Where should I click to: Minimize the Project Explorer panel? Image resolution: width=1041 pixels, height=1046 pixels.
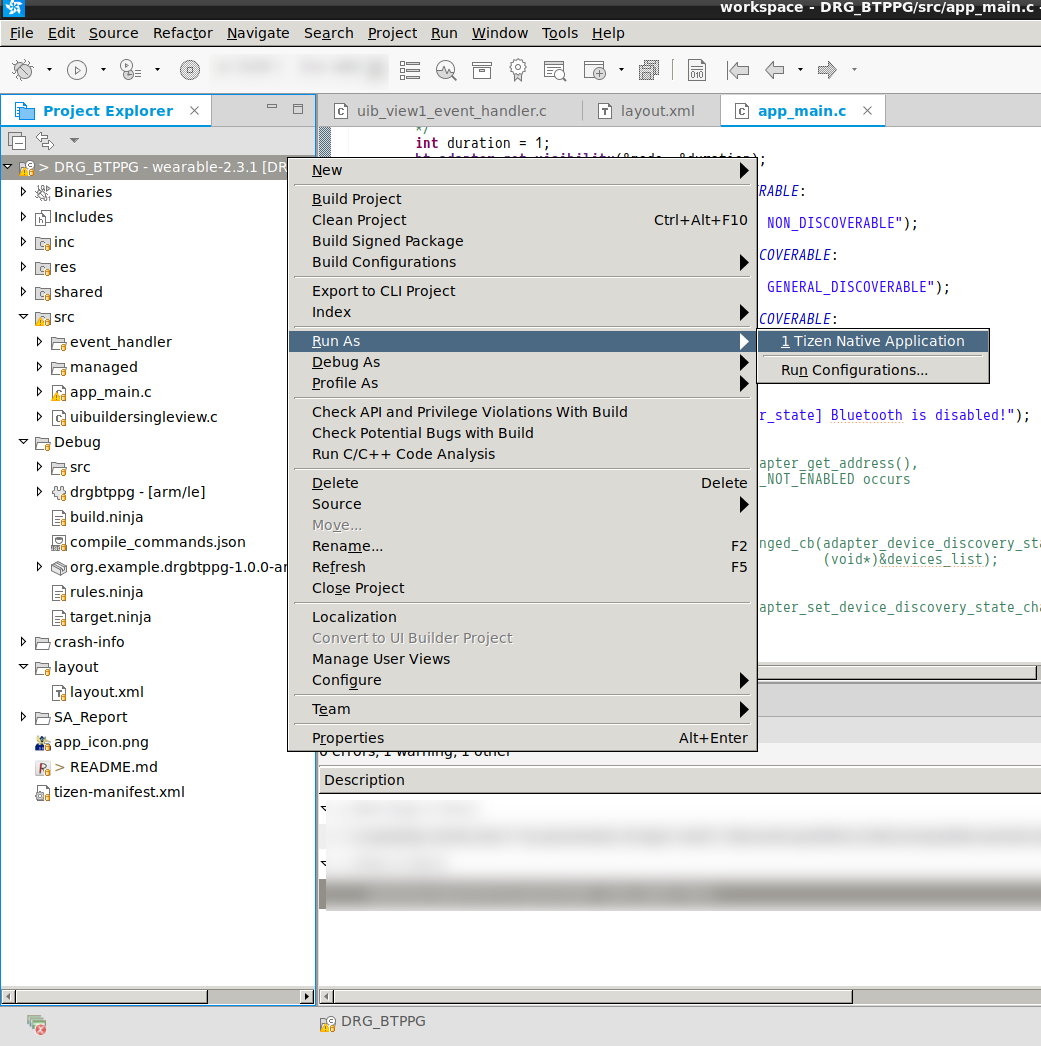pyautogui.click(x=271, y=107)
